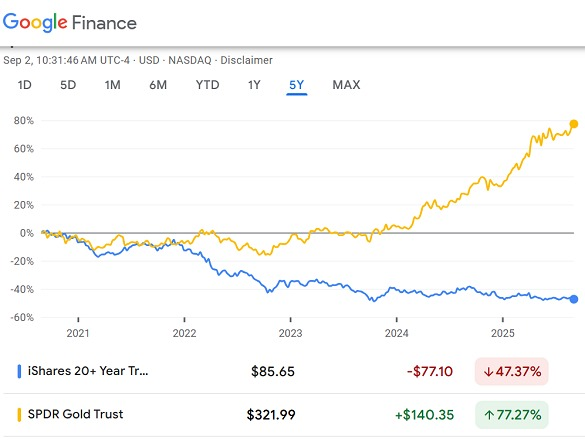
Task: Click the 2025 x-axis label
Action: 503,333
